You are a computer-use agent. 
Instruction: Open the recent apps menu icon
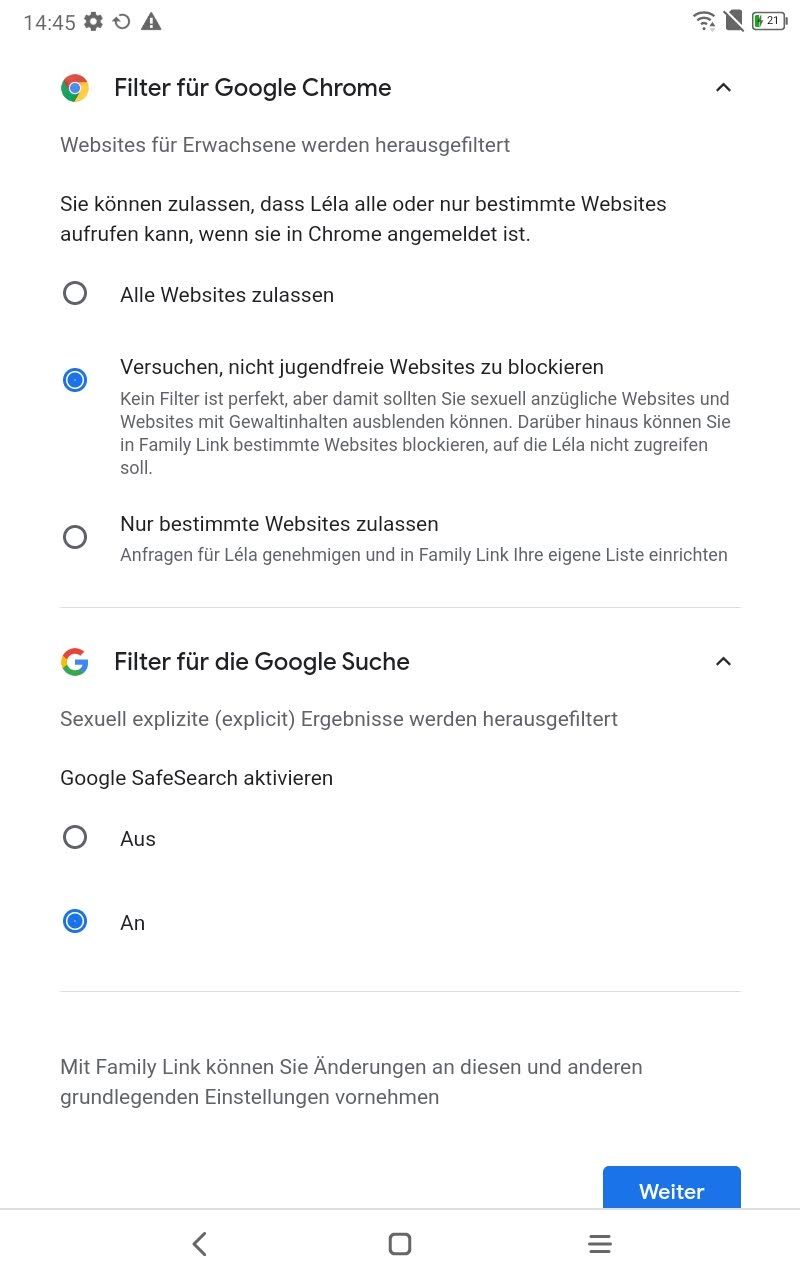[599, 1244]
